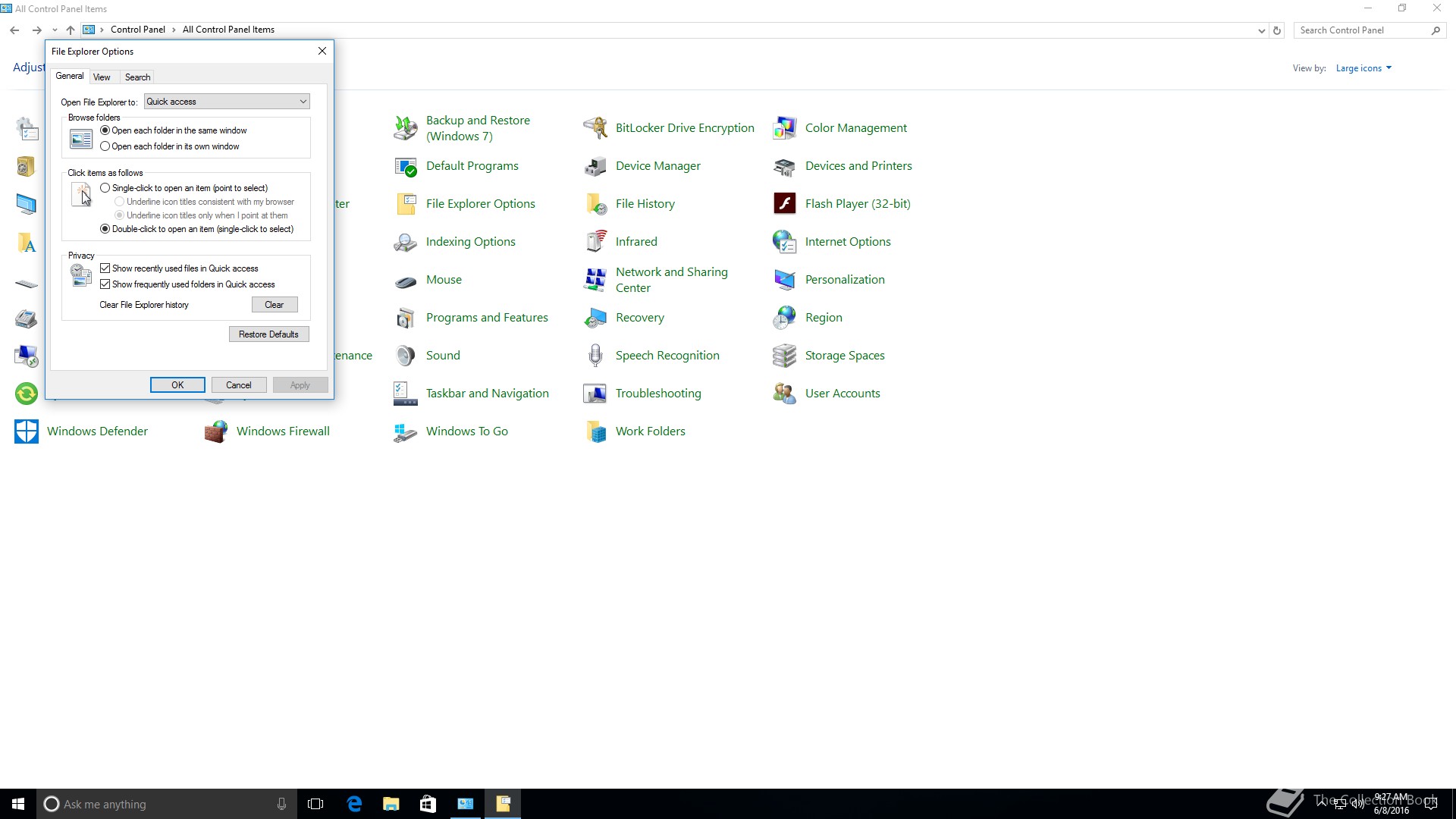Open the Windows Defender shield icon

(27, 431)
